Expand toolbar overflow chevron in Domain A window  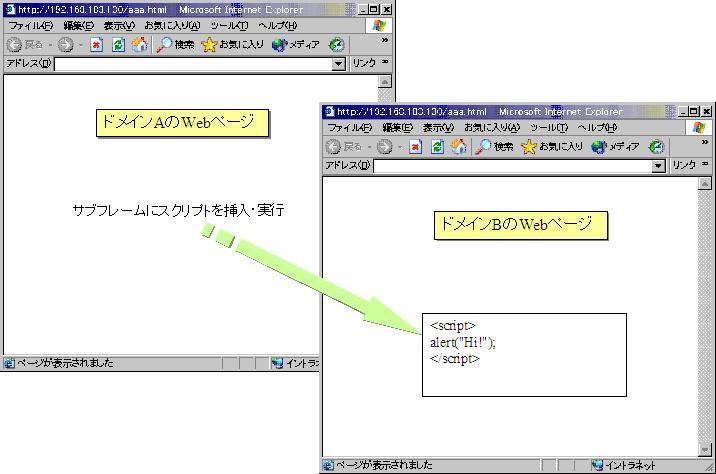(385, 40)
